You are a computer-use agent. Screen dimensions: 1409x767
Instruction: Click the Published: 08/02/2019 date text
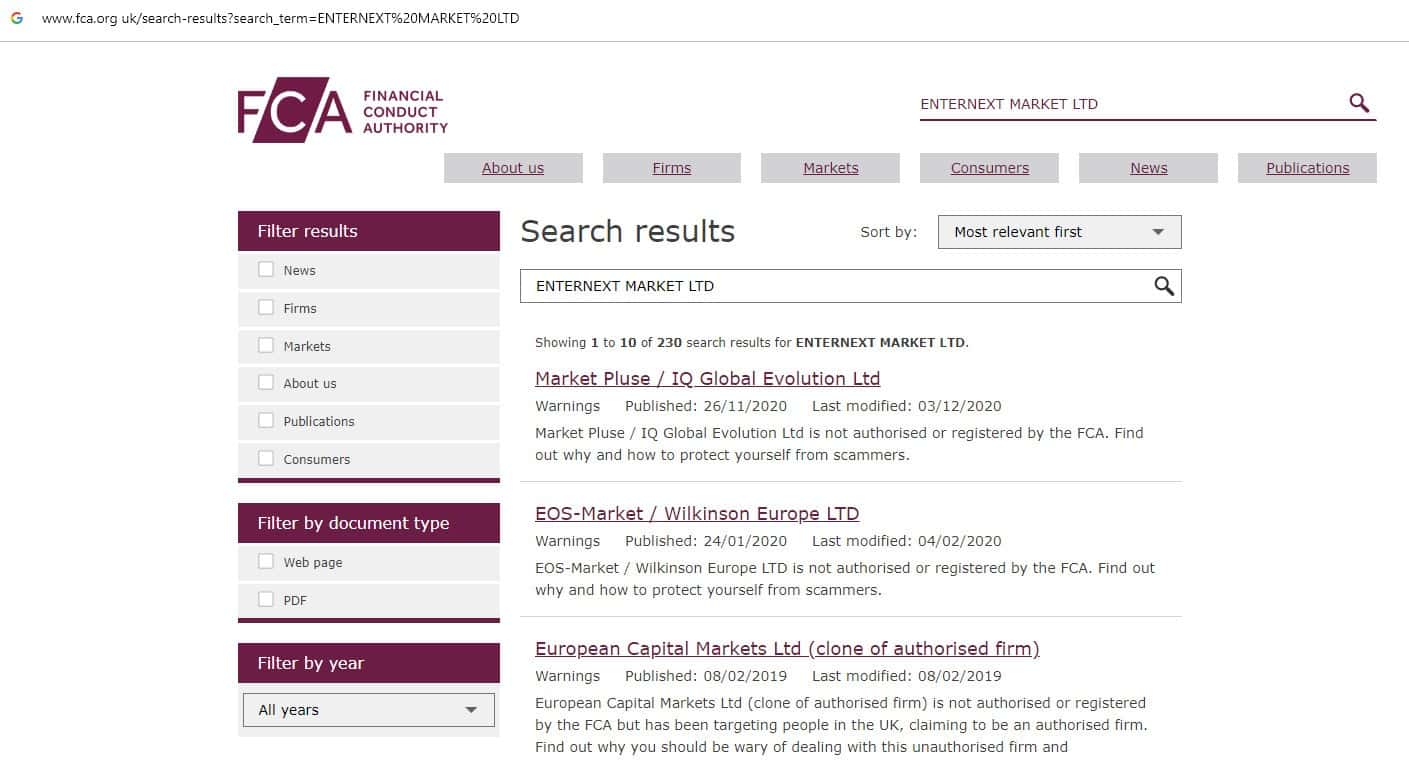click(x=706, y=676)
